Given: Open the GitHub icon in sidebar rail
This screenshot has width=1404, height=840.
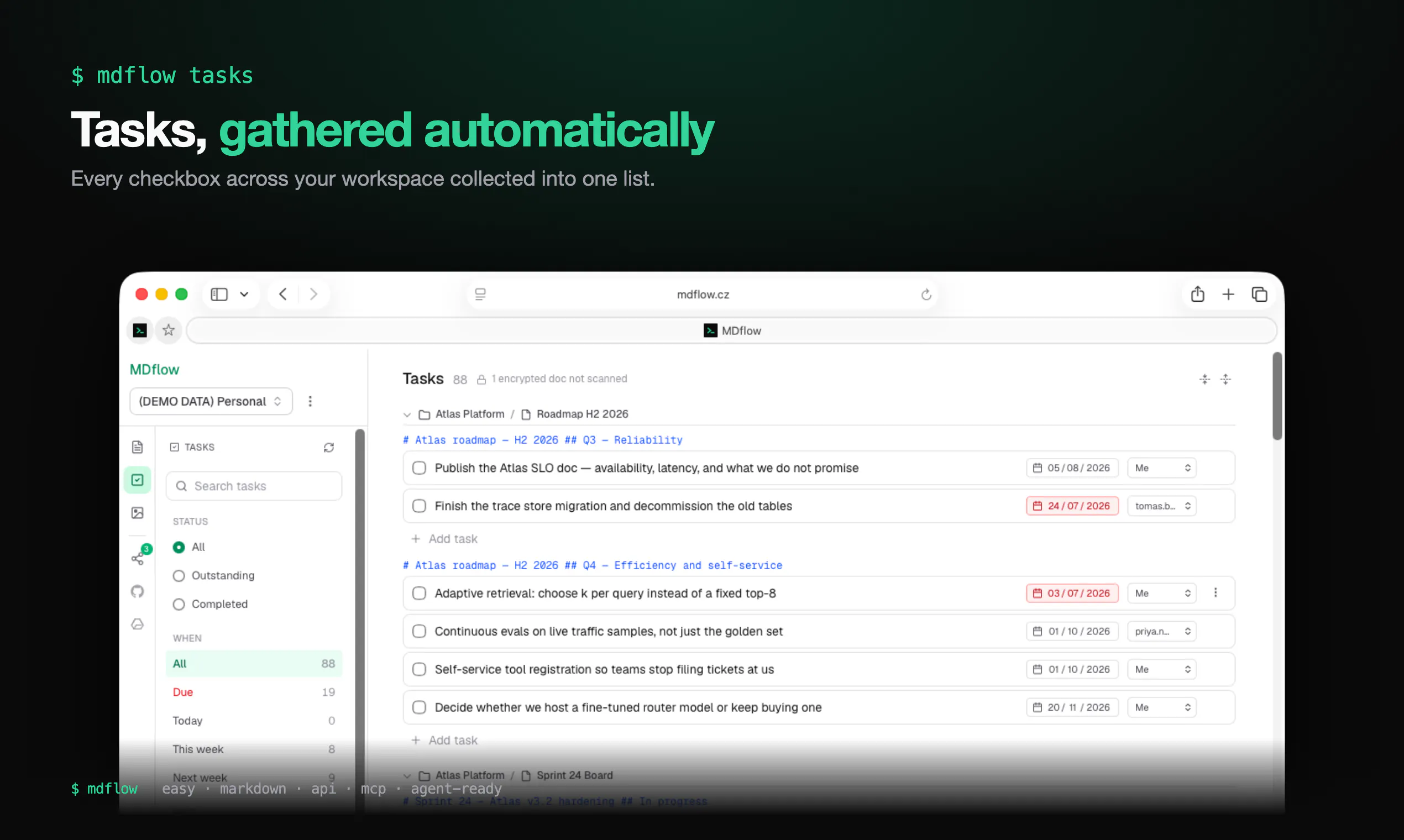Looking at the screenshot, I should pos(138,591).
